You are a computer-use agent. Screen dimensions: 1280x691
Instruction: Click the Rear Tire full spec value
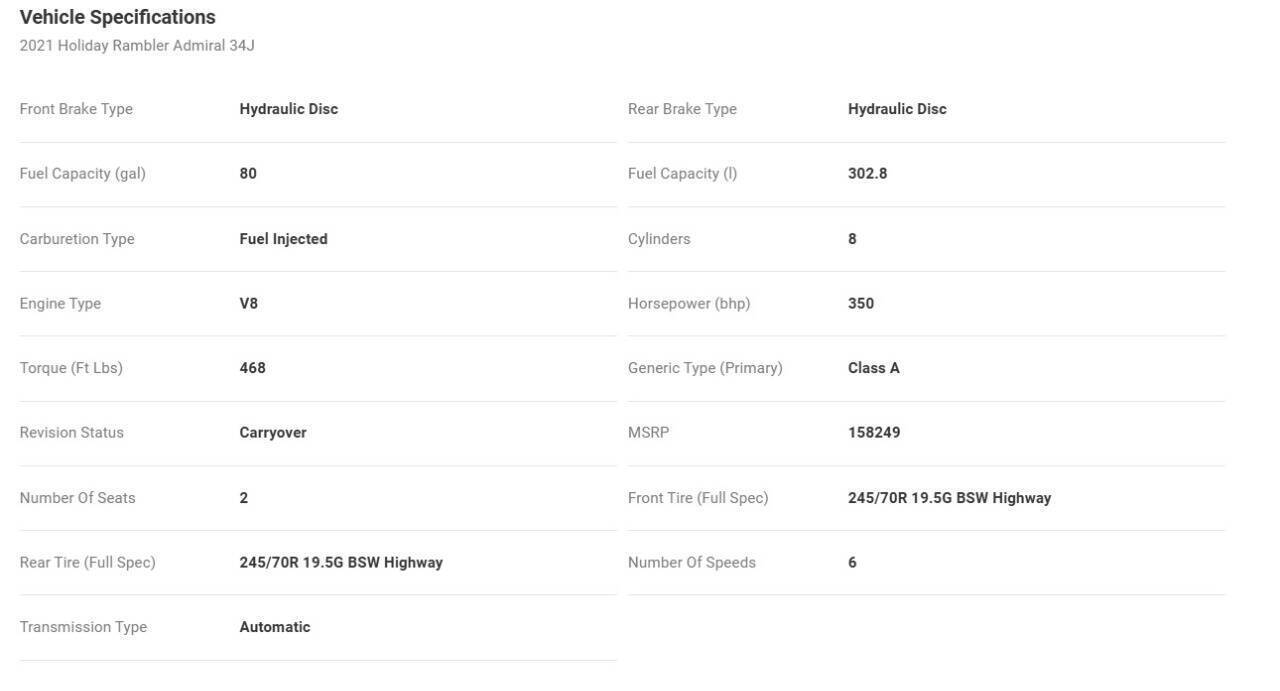341,563
